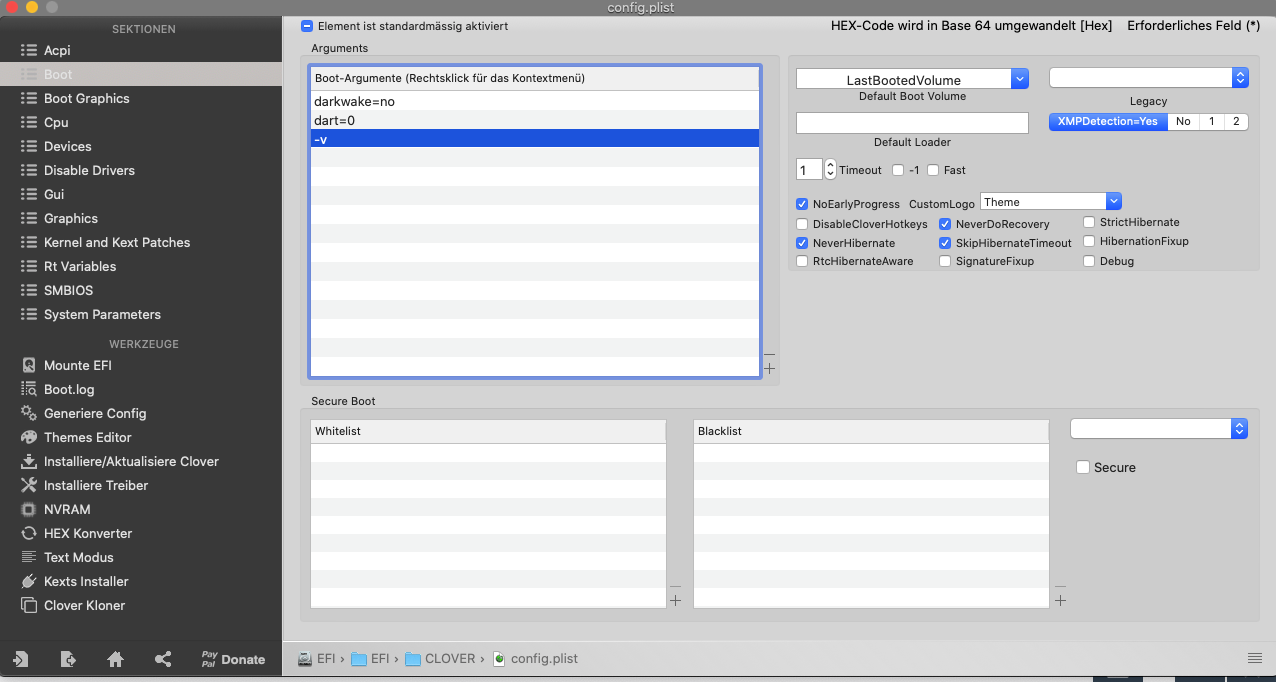Select XMPDetection segment 2

1236,121
